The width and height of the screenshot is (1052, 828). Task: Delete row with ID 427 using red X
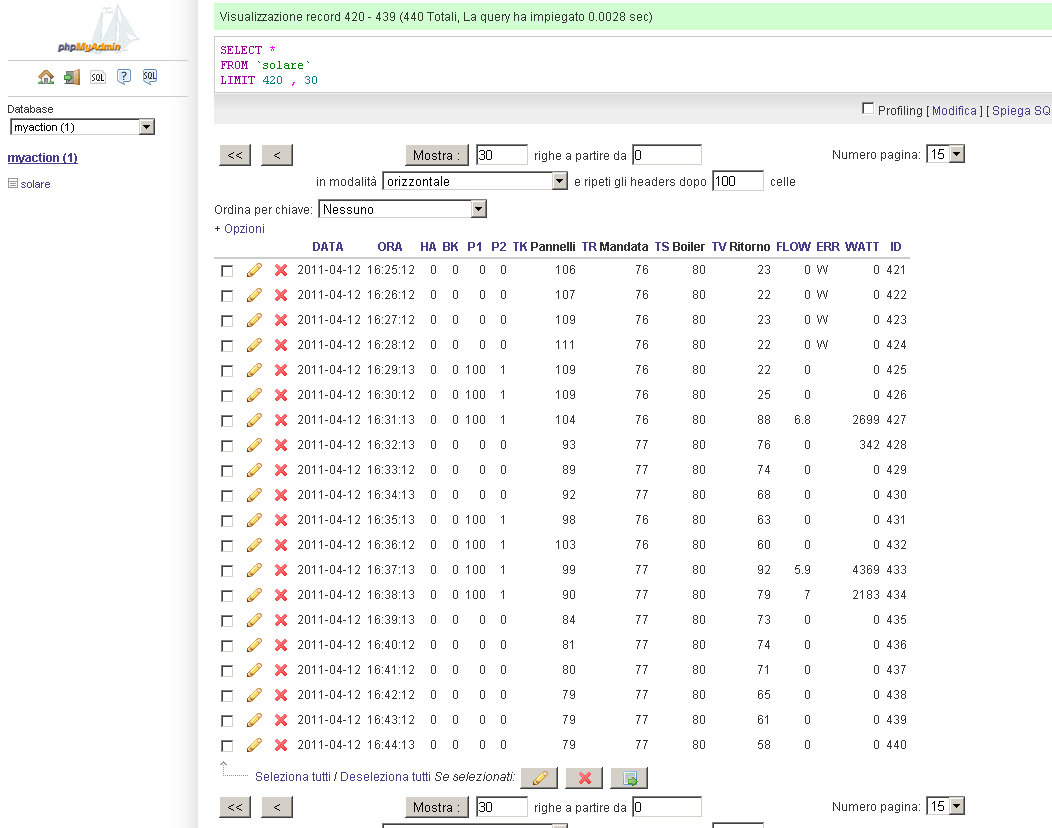[281, 420]
